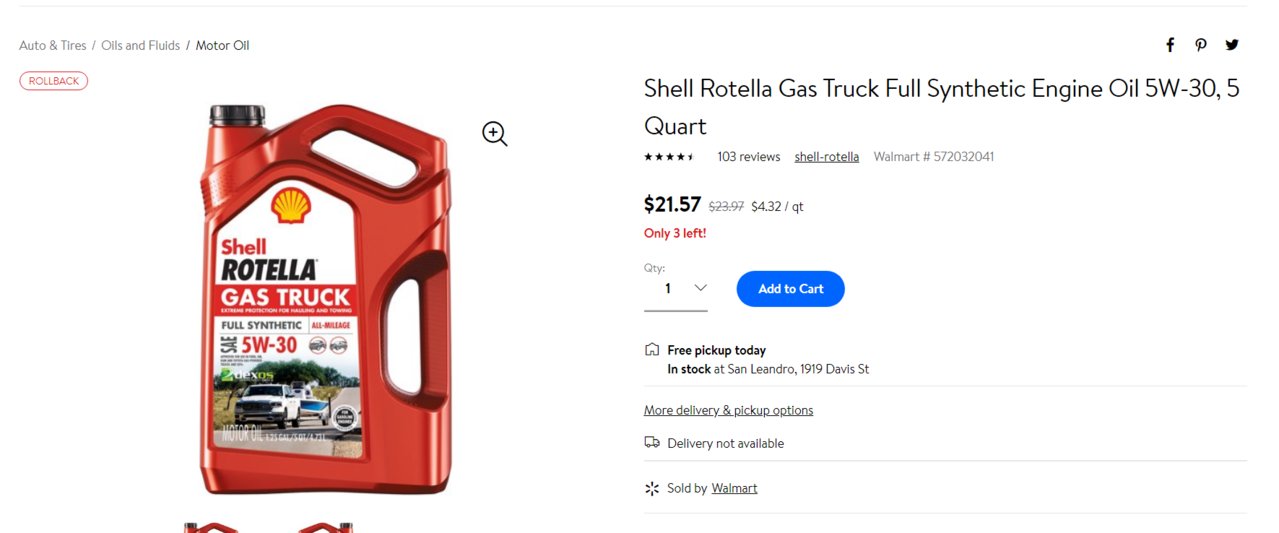Click the free pickup store icon
The height and width of the screenshot is (533, 1279).
[652, 350]
